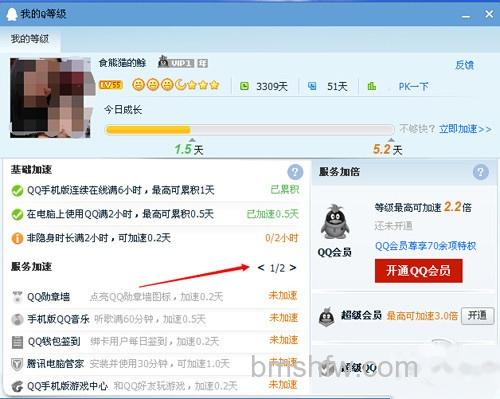The height and width of the screenshot is (399, 500).
Task: Click the QQ钱包签到 icon
Action: pos(17,342)
